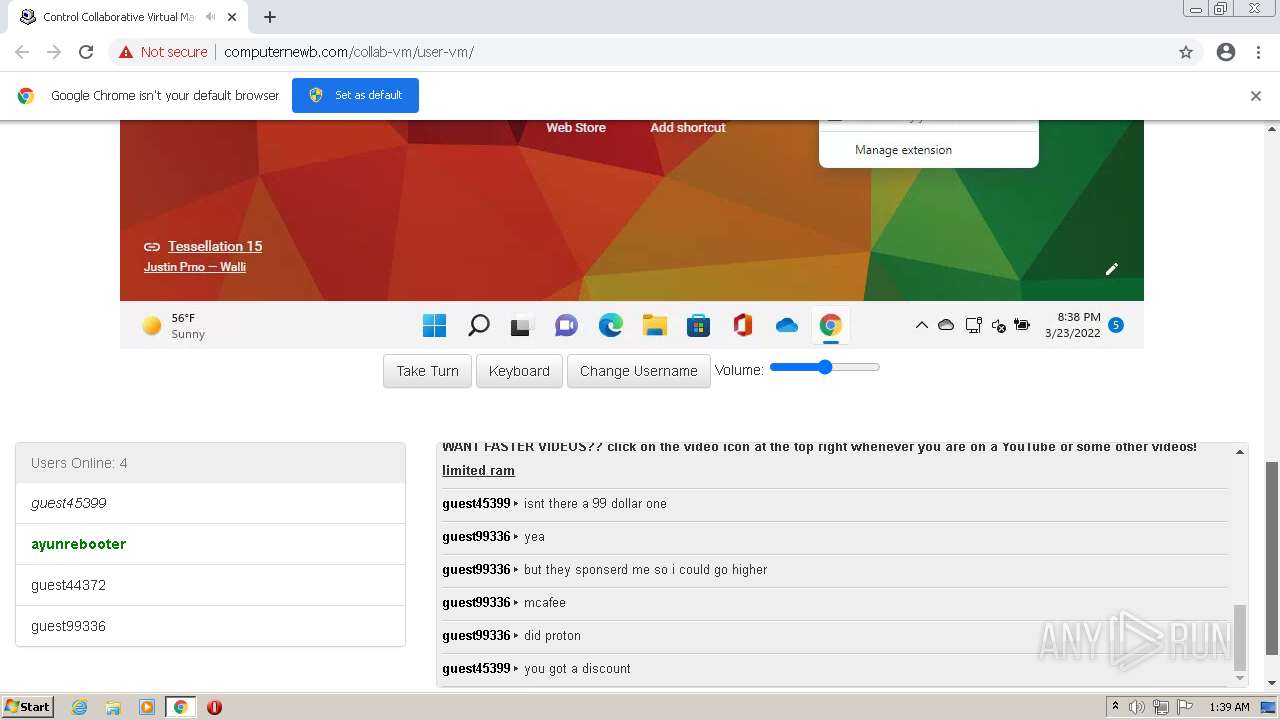The height and width of the screenshot is (720, 1280).
Task: Launch Office from VM taskbar
Action: tap(742, 325)
